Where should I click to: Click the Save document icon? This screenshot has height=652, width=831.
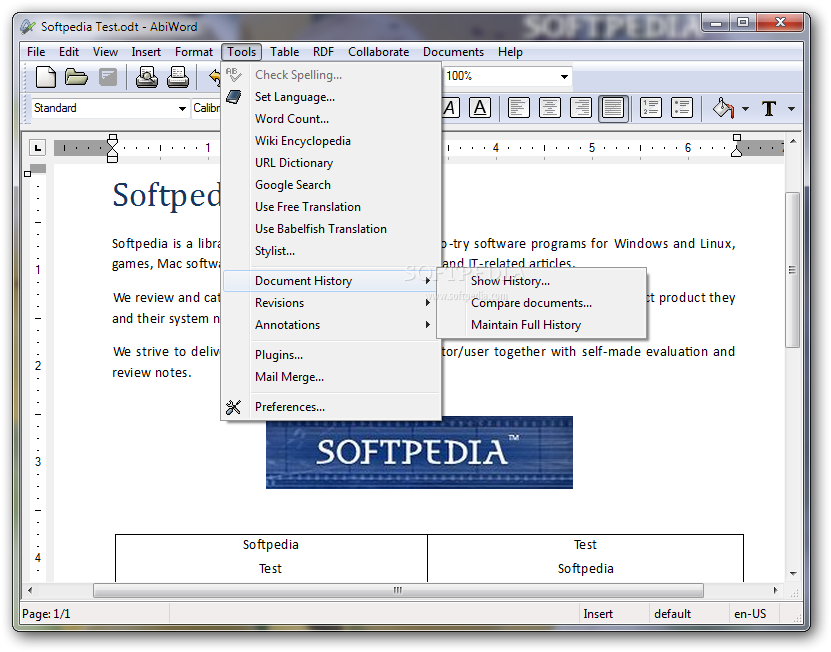pyautogui.click(x=108, y=77)
